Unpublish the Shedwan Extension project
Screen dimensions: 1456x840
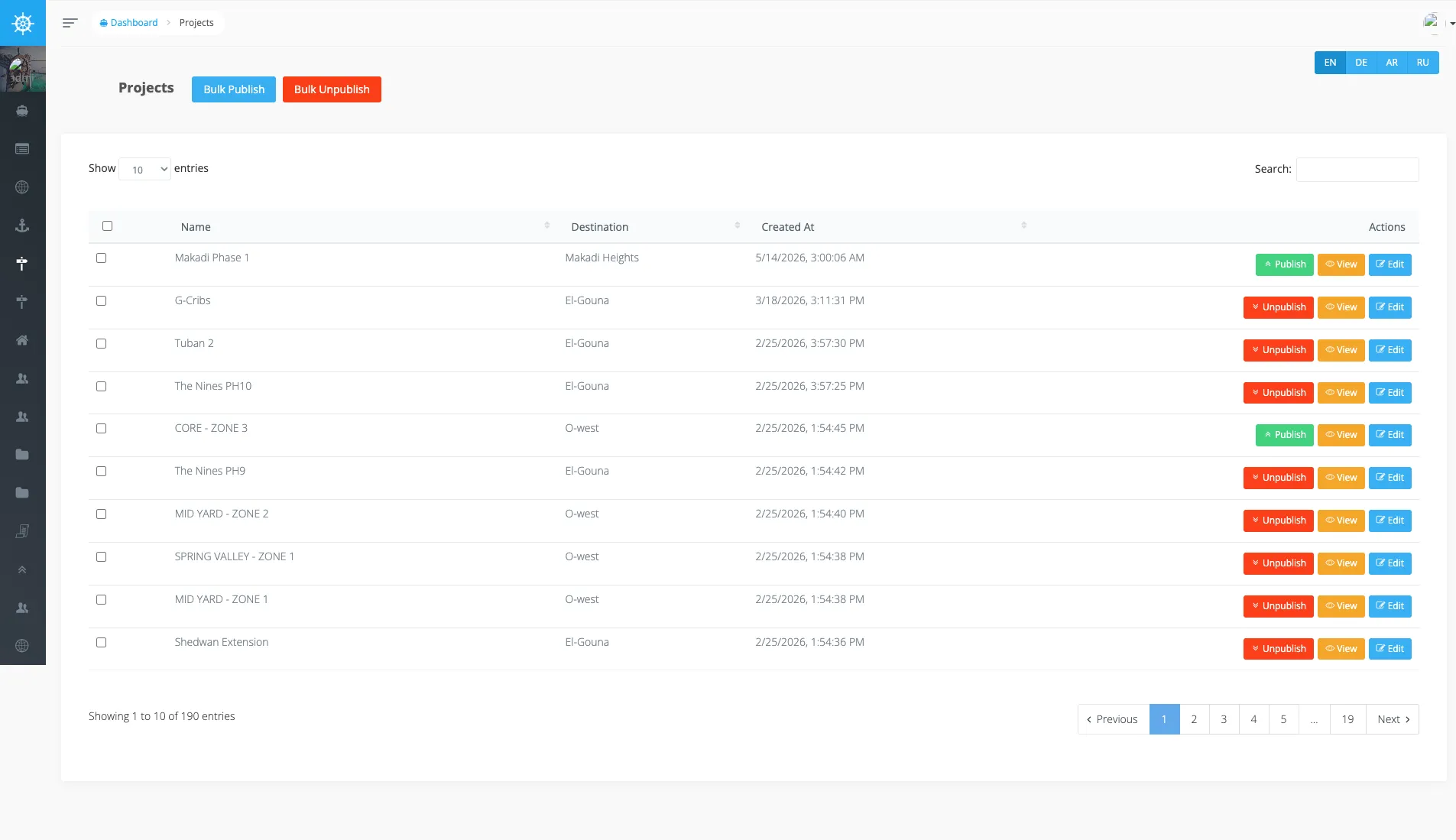(x=1278, y=649)
